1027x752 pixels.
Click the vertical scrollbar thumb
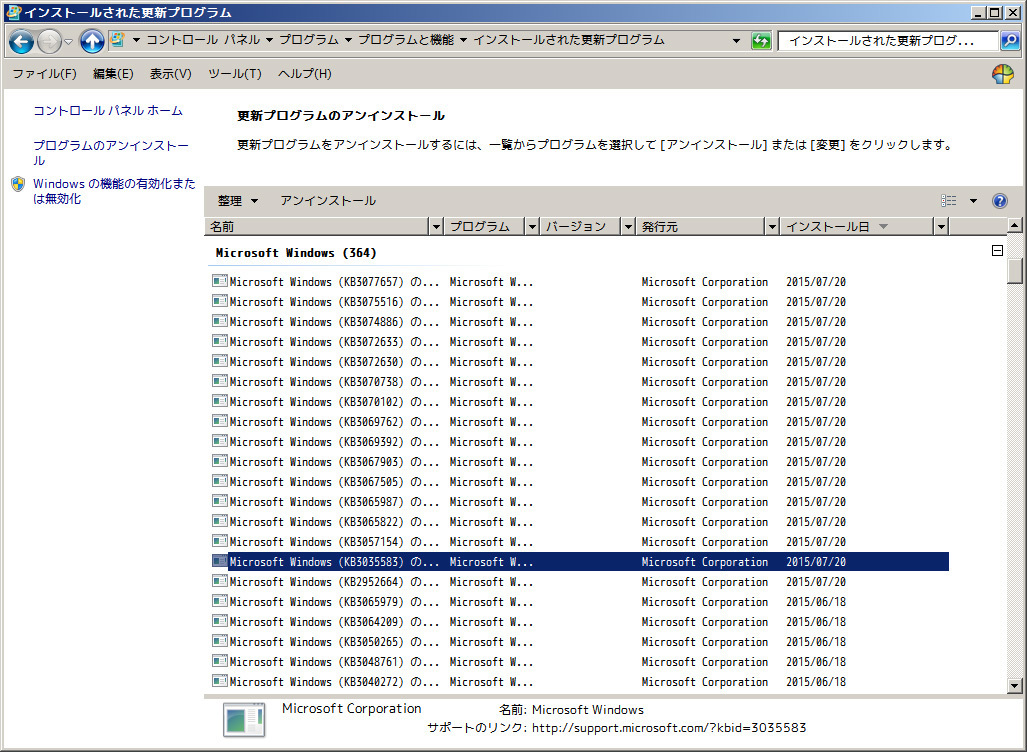click(1015, 271)
